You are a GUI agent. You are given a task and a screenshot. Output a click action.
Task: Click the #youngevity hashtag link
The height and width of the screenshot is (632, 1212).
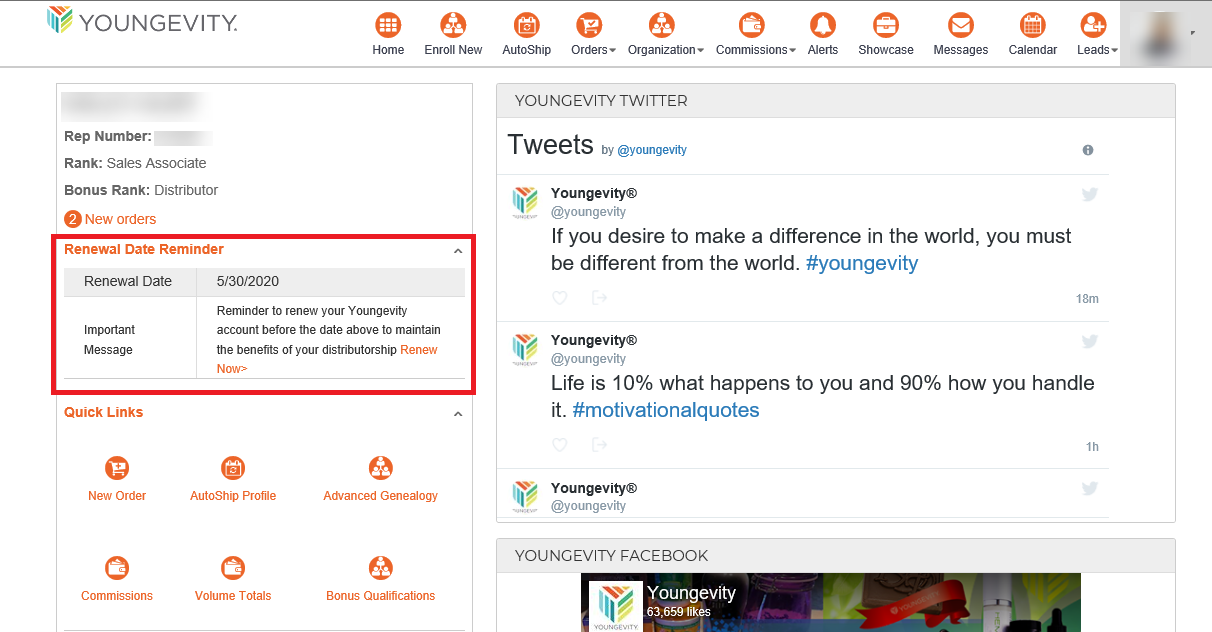click(861, 263)
